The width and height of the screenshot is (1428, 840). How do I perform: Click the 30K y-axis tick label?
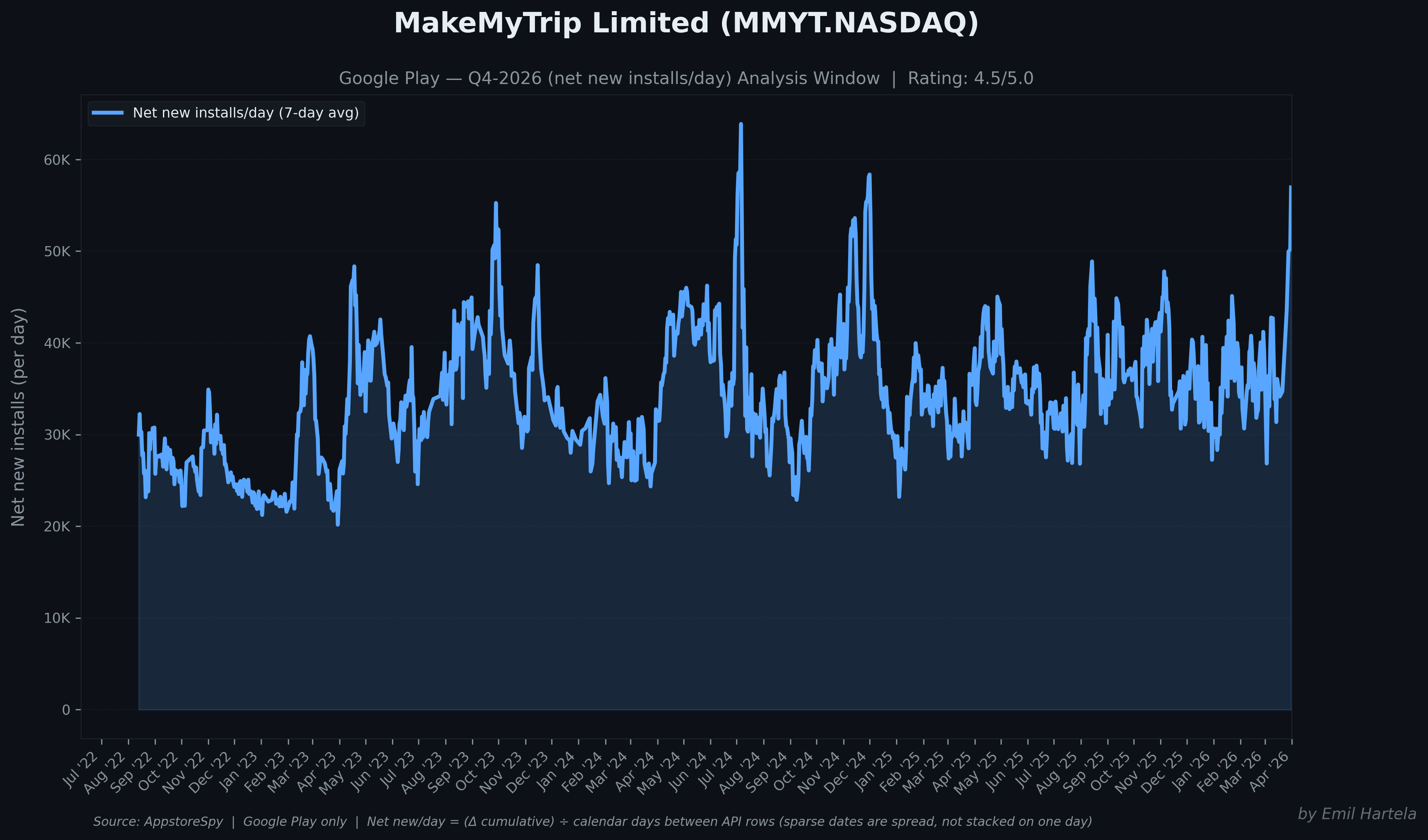tap(57, 435)
